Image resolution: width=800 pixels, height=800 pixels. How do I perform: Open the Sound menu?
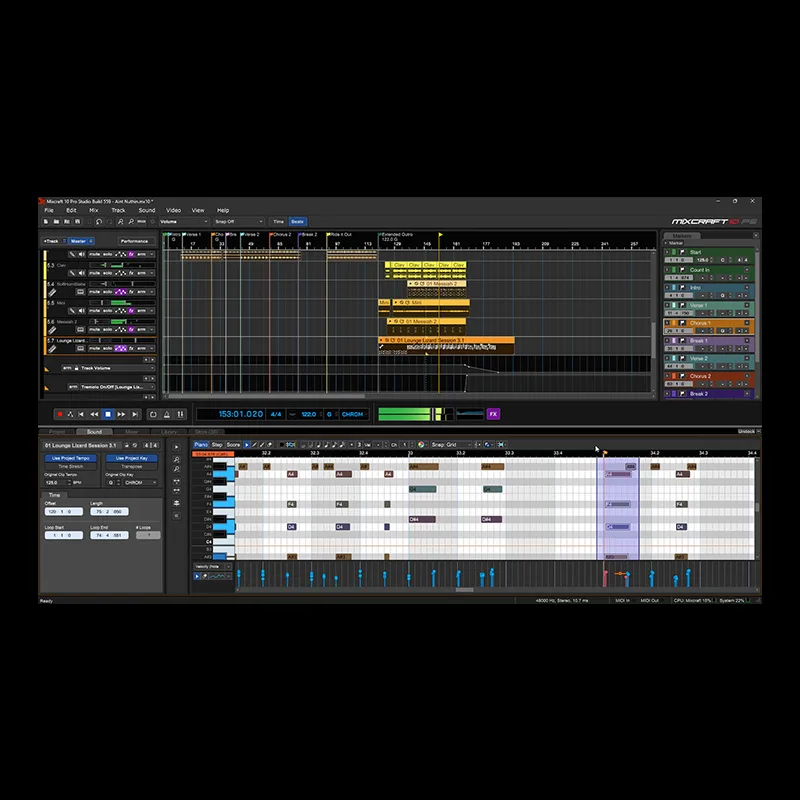147,210
